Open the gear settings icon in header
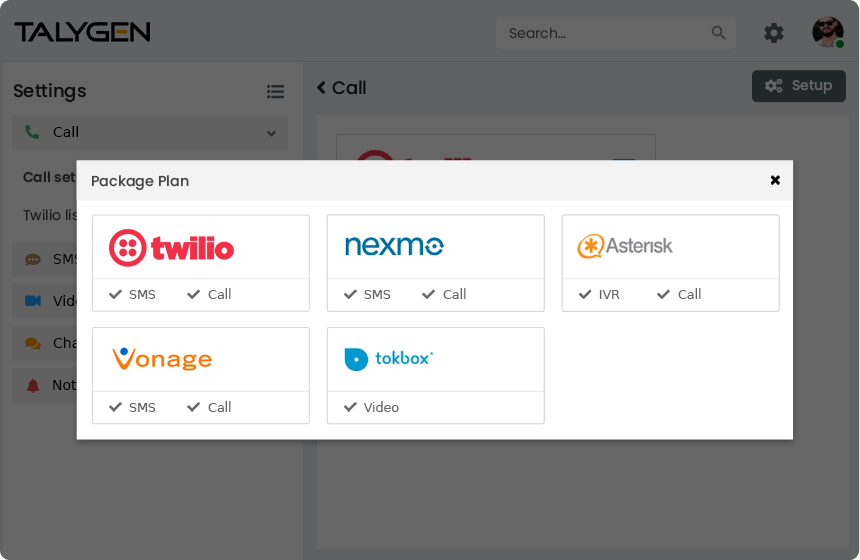860x560 pixels. click(x=774, y=33)
